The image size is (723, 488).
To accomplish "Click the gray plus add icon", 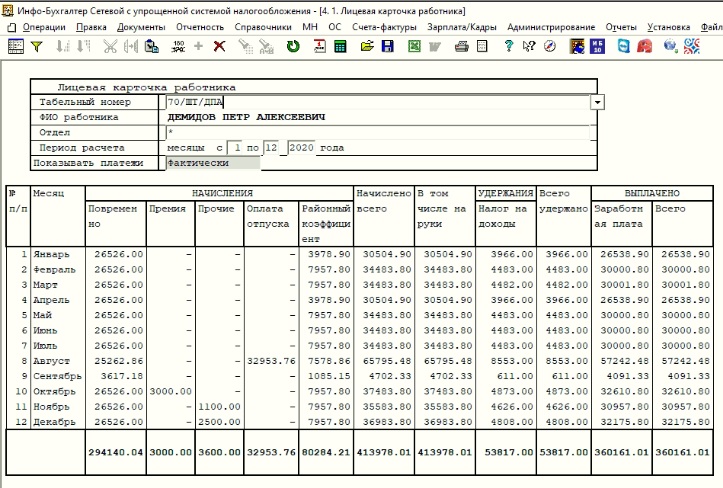I will [x=198, y=46].
